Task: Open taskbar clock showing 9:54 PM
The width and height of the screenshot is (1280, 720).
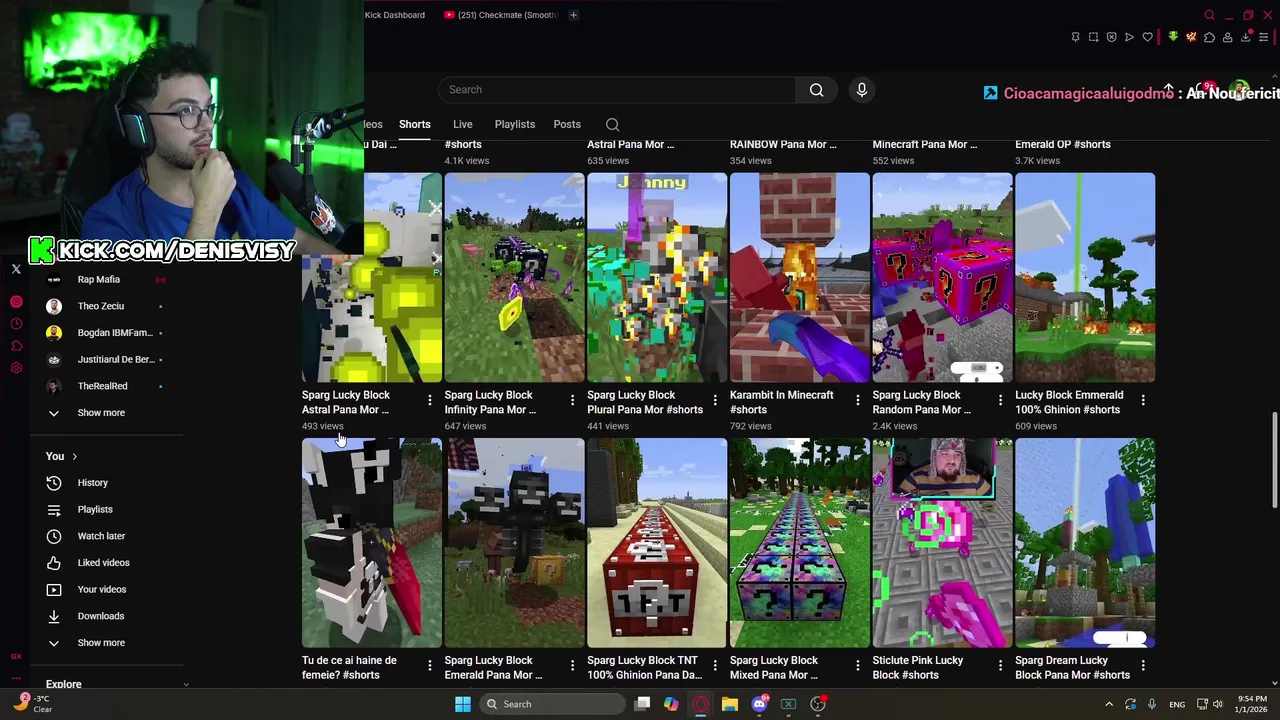Action: (1251, 704)
